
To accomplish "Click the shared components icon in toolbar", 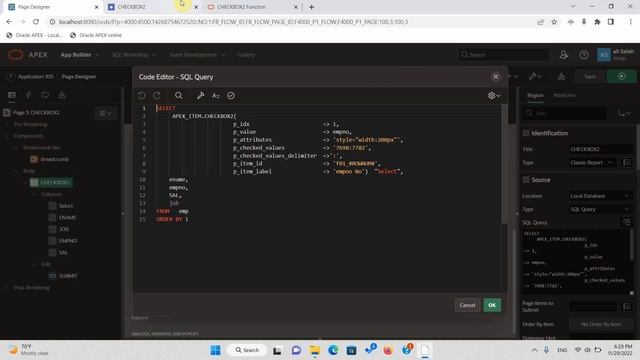I will [x=561, y=77].
